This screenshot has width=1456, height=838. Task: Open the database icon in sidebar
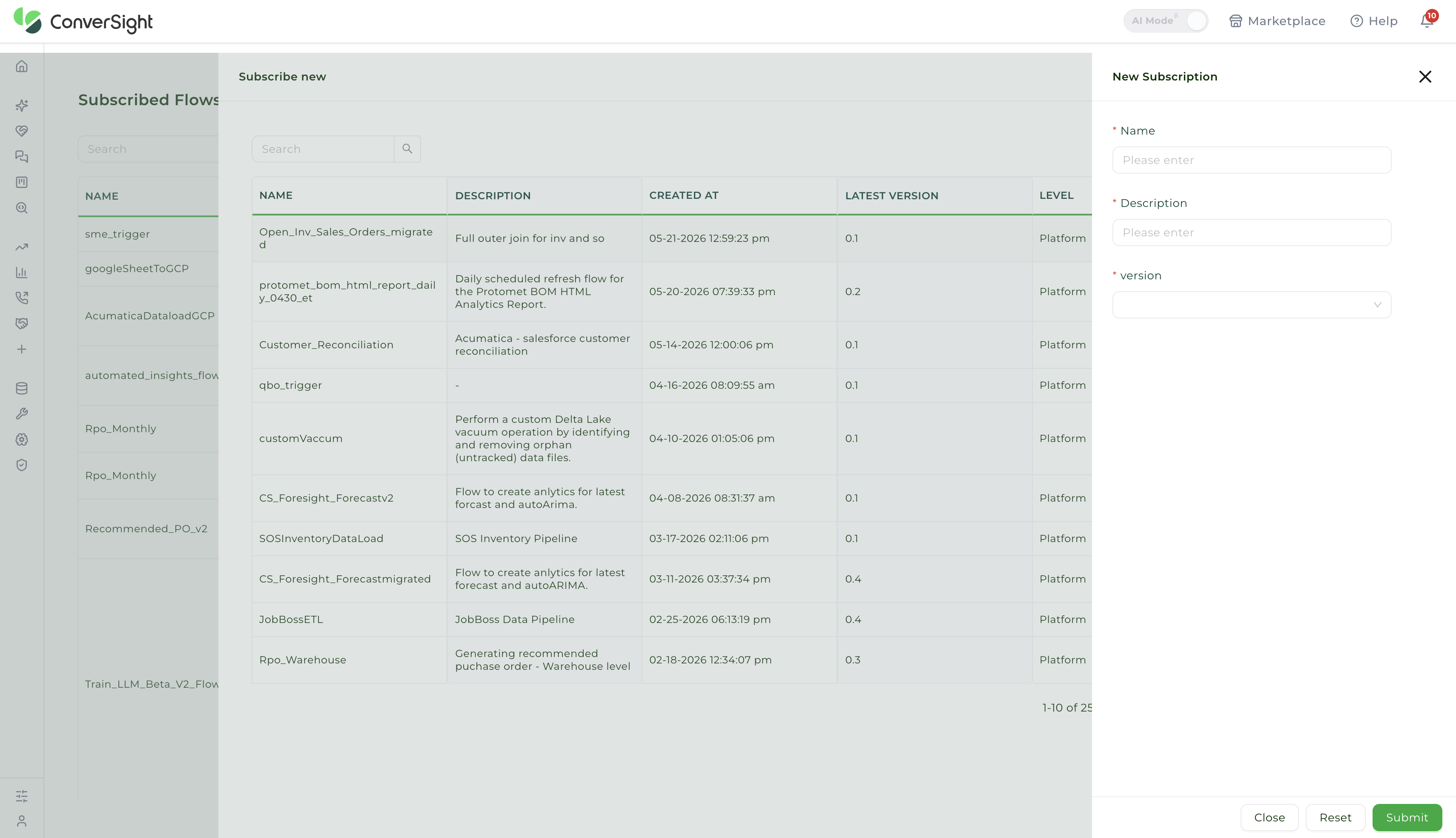[22, 388]
